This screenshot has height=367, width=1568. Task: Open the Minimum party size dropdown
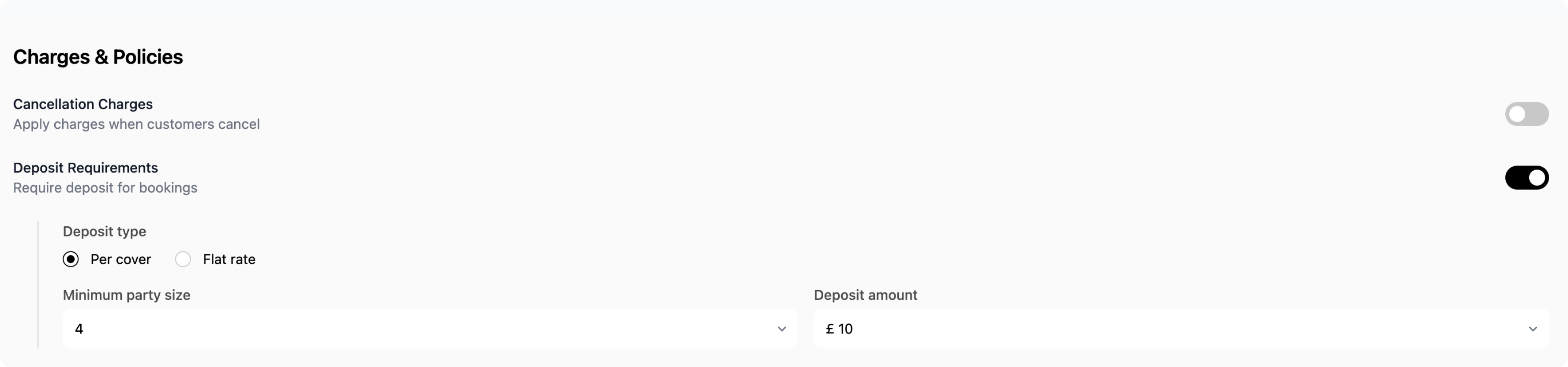tap(429, 329)
